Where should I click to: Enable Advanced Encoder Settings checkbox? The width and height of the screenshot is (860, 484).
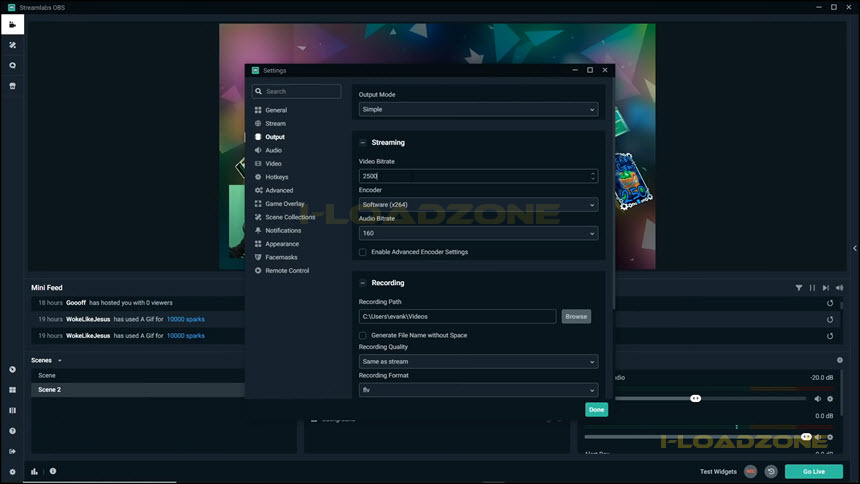(363, 252)
